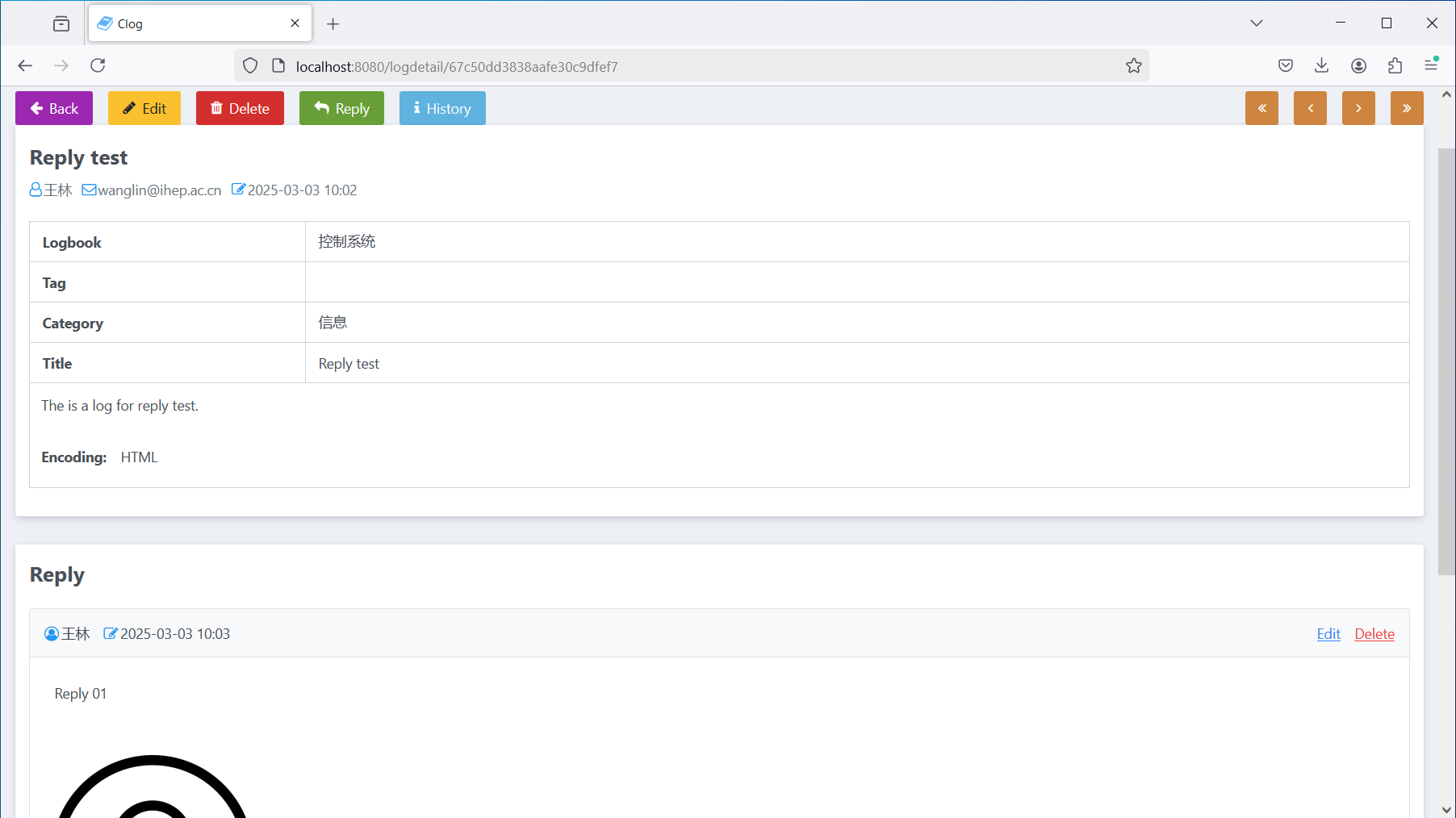
Task: Bookmark this page with star icon
Action: [x=1134, y=66]
